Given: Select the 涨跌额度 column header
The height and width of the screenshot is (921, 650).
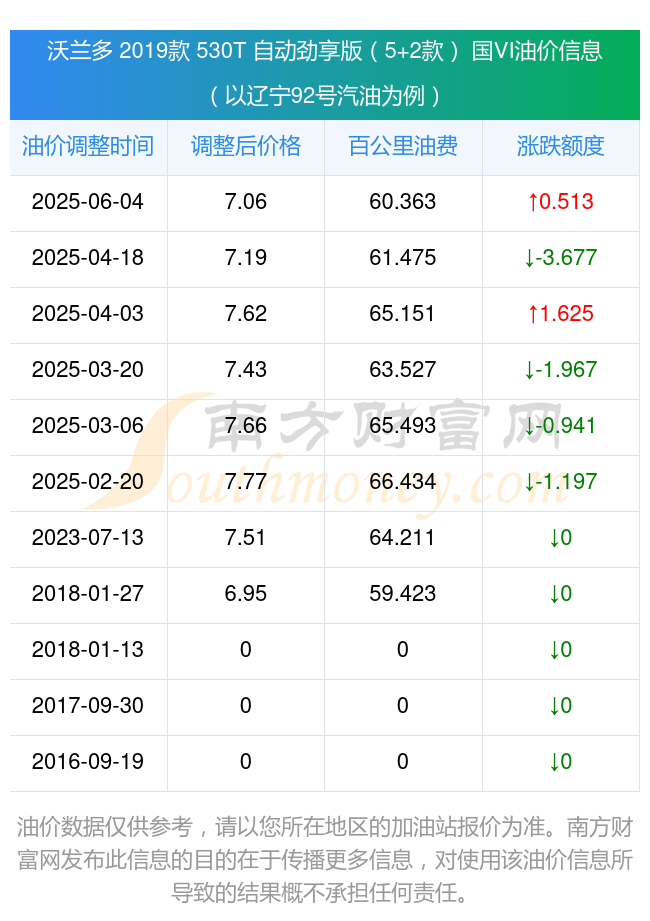Looking at the screenshot, I should click(561, 146).
